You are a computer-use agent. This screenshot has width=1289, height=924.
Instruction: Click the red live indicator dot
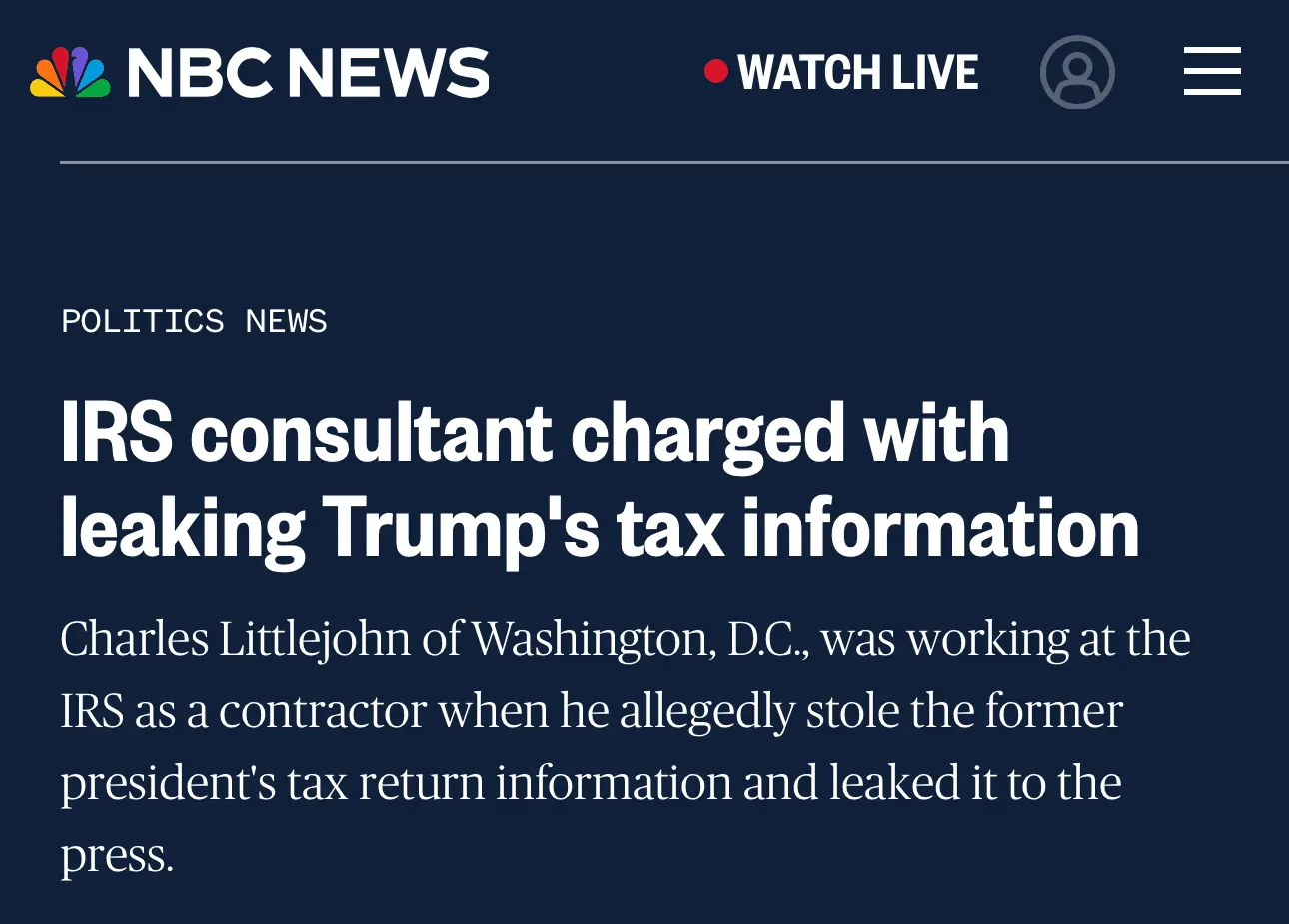point(715,71)
